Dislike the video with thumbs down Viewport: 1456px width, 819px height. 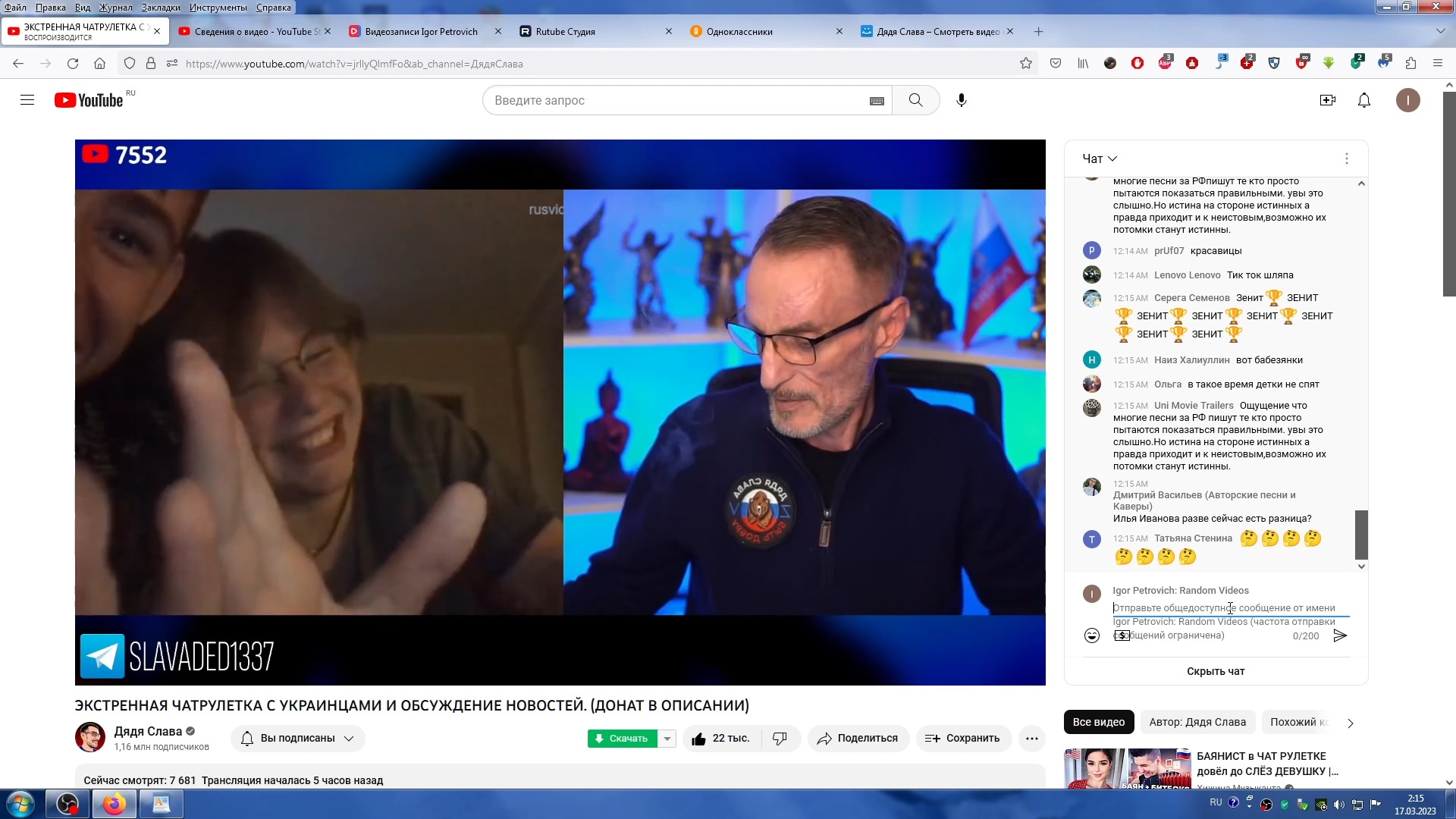point(780,739)
